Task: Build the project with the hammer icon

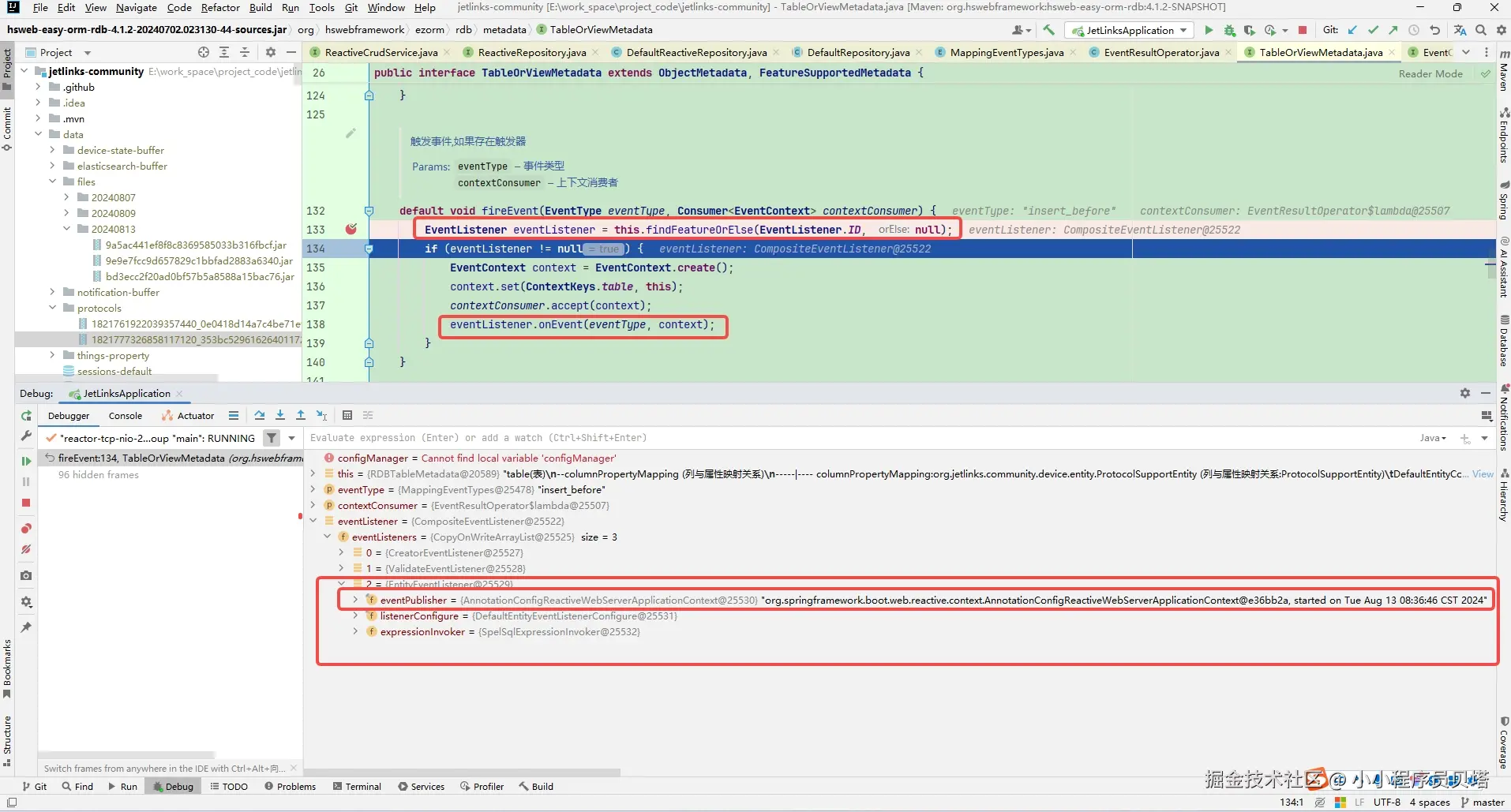Action: pos(1048,30)
